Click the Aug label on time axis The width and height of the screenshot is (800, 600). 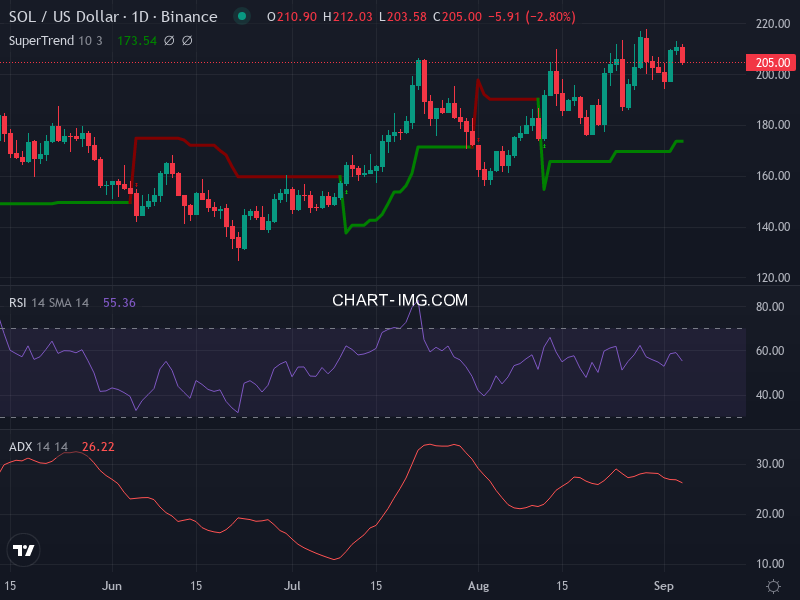coord(479,585)
